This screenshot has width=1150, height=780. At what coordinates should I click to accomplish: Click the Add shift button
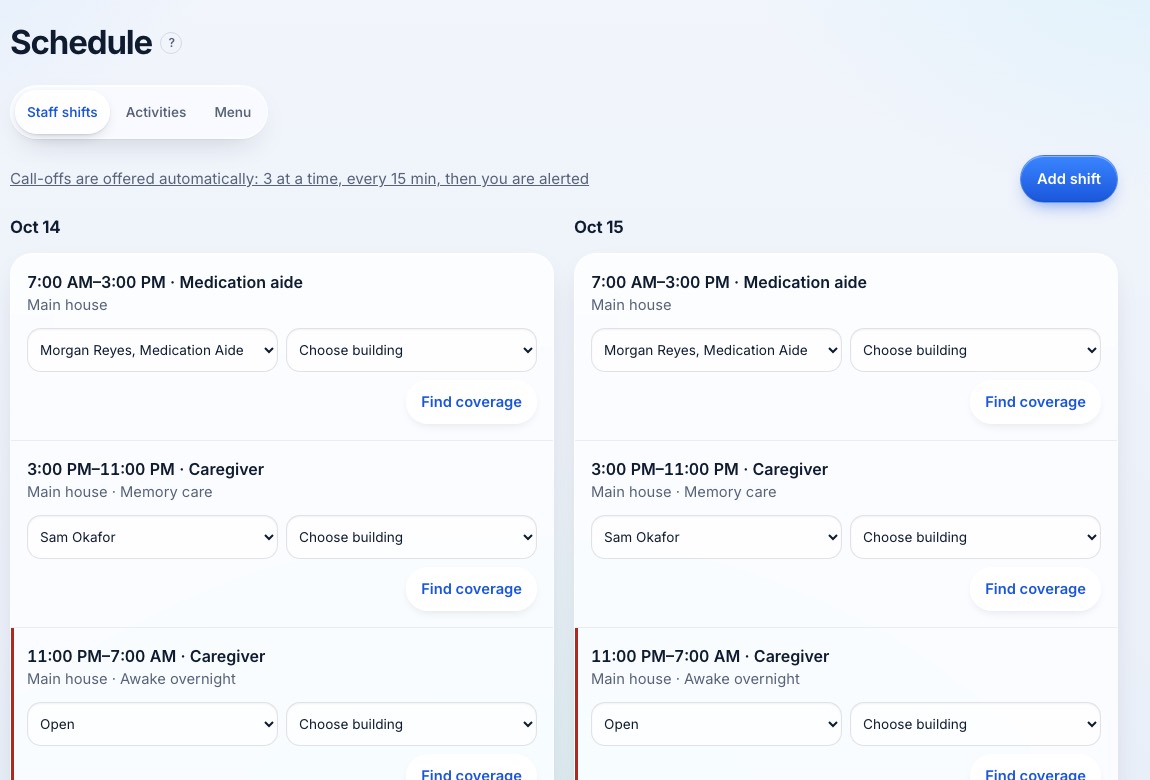pos(1069,179)
